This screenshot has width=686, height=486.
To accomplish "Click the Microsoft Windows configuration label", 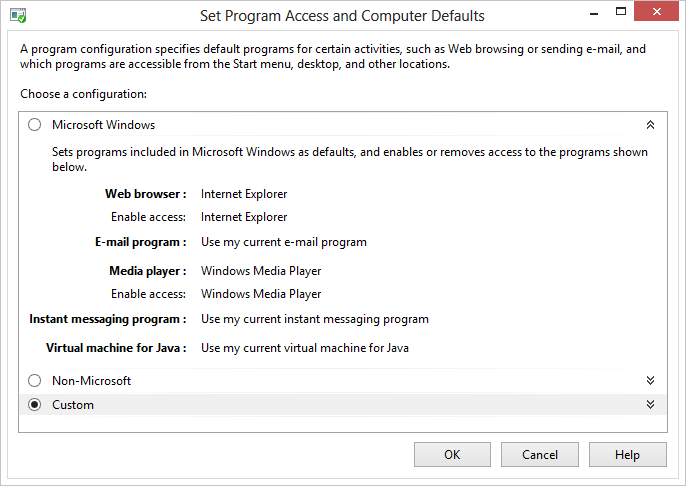I will (x=103, y=125).
